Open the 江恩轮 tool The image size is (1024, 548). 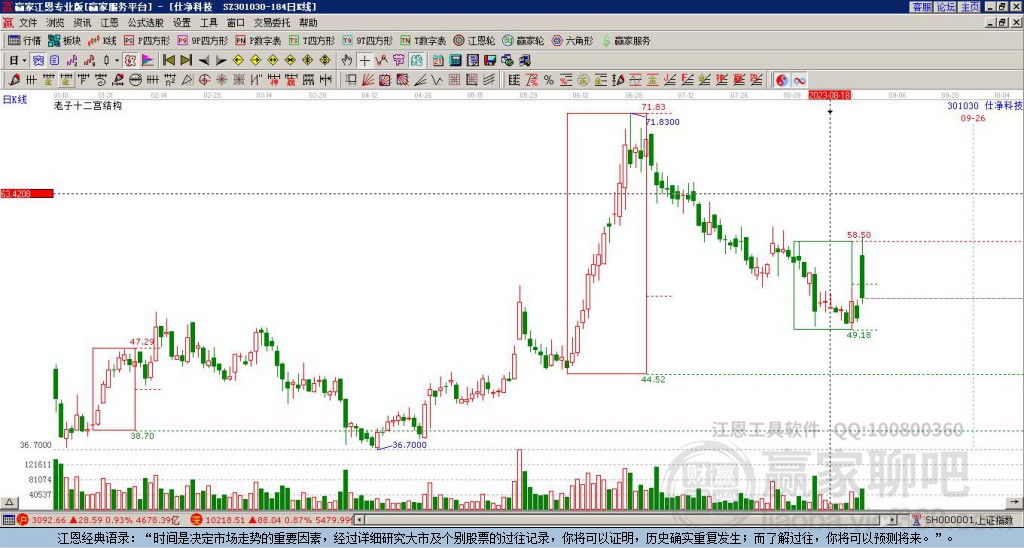[474, 40]
